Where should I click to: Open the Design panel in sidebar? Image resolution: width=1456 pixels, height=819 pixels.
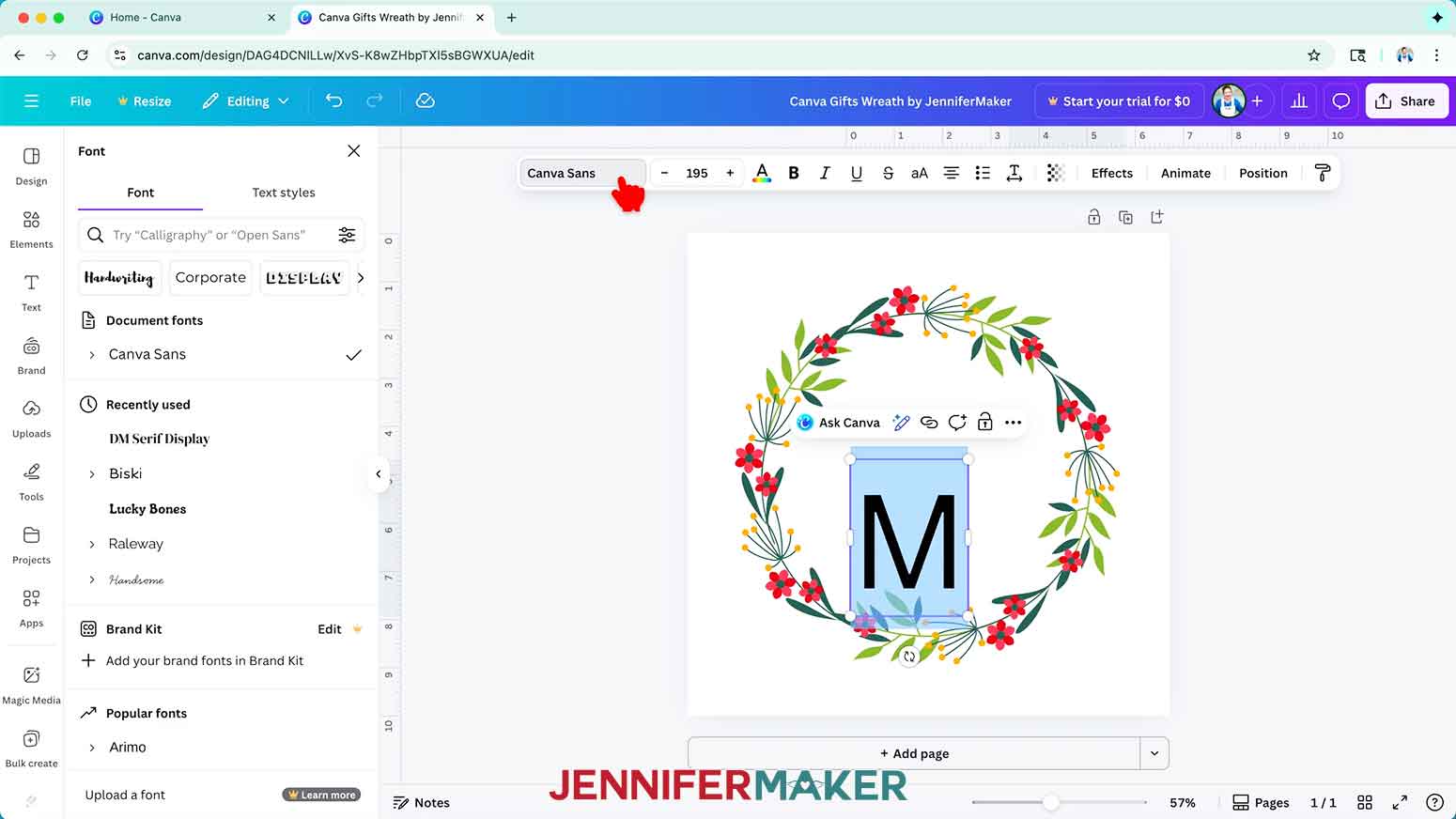point(31,165)
